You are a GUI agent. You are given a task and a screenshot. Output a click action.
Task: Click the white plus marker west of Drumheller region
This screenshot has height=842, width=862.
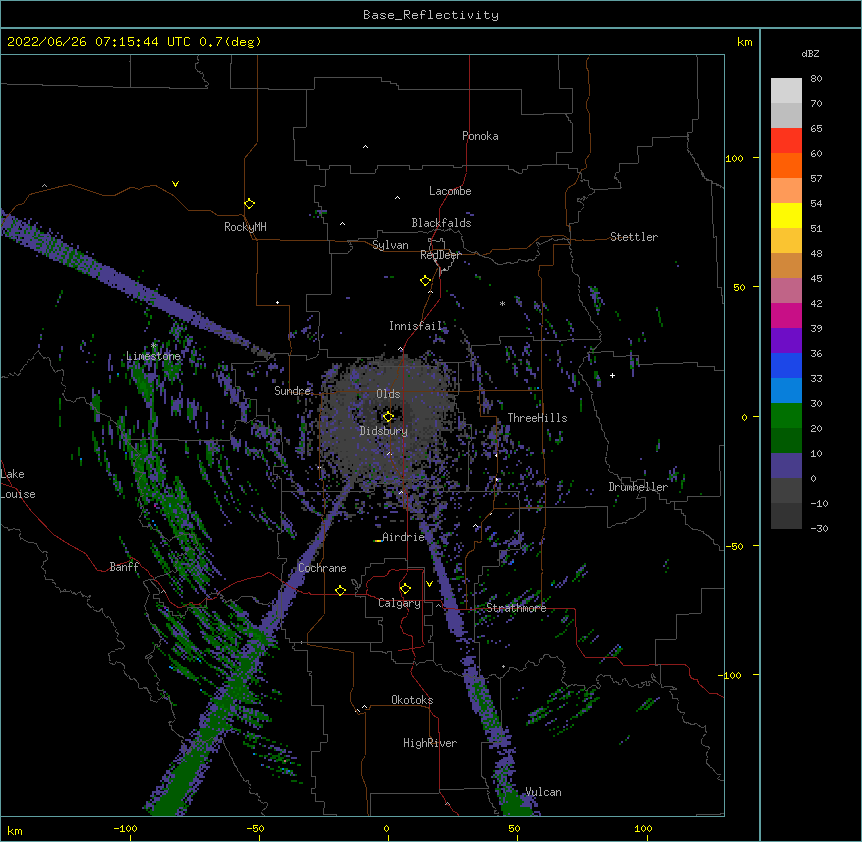coord(612,375)
